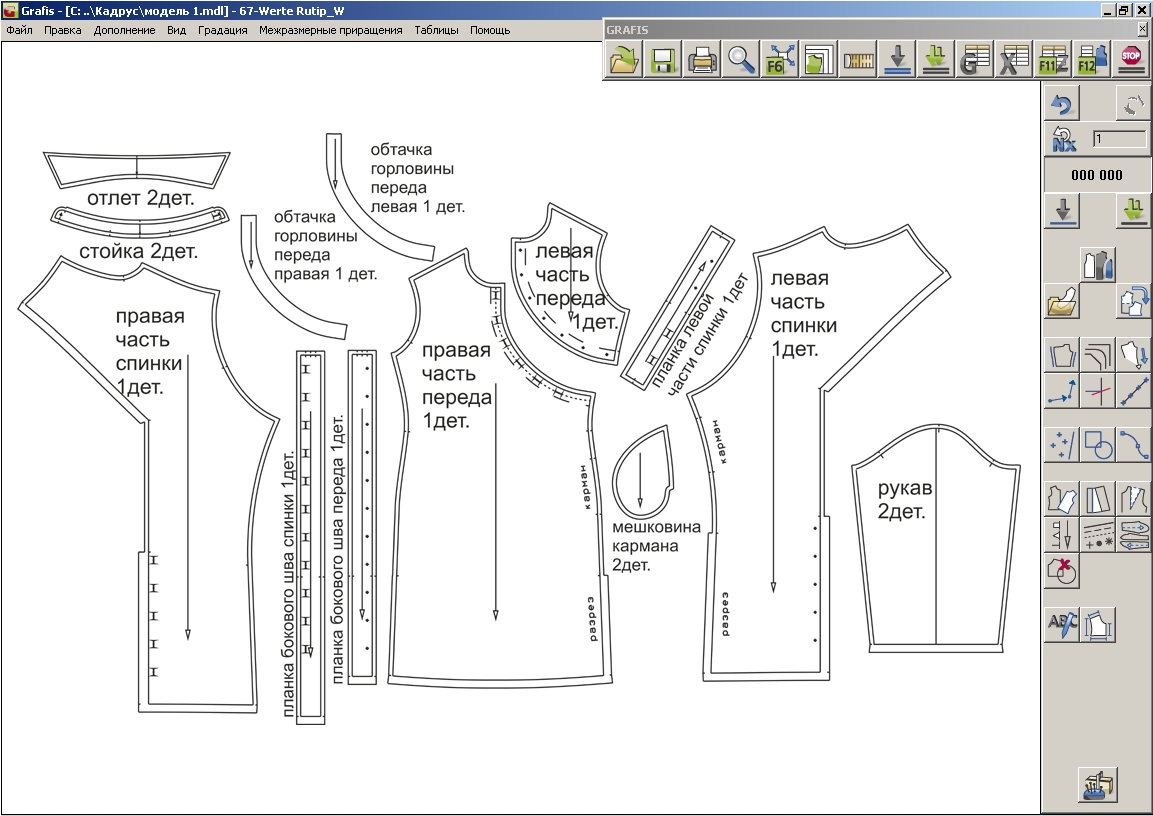Open the Межразмерные приращения menu
This screenshot has height=816, width=1153.
pos(331,30)
